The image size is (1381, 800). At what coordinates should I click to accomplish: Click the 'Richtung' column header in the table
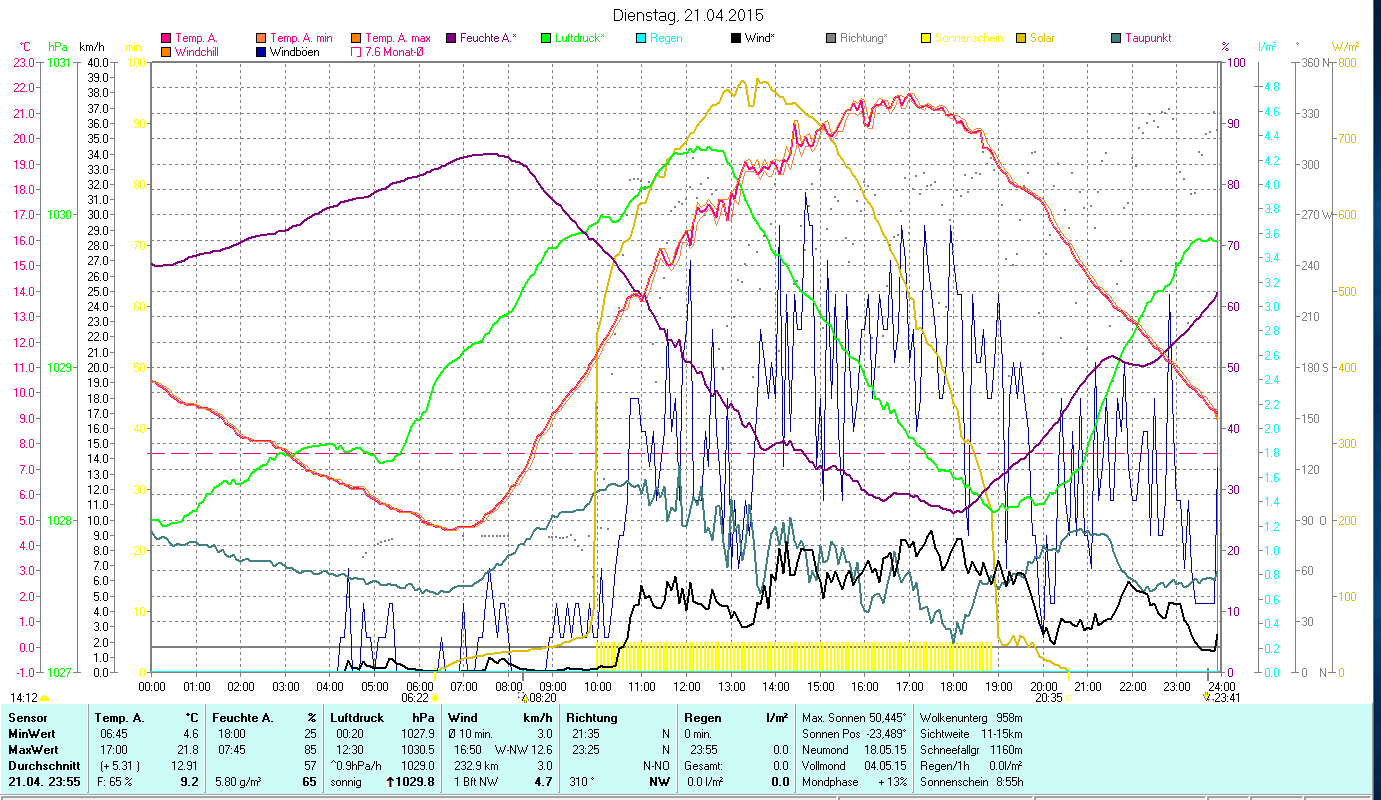[x=592, y=717]
